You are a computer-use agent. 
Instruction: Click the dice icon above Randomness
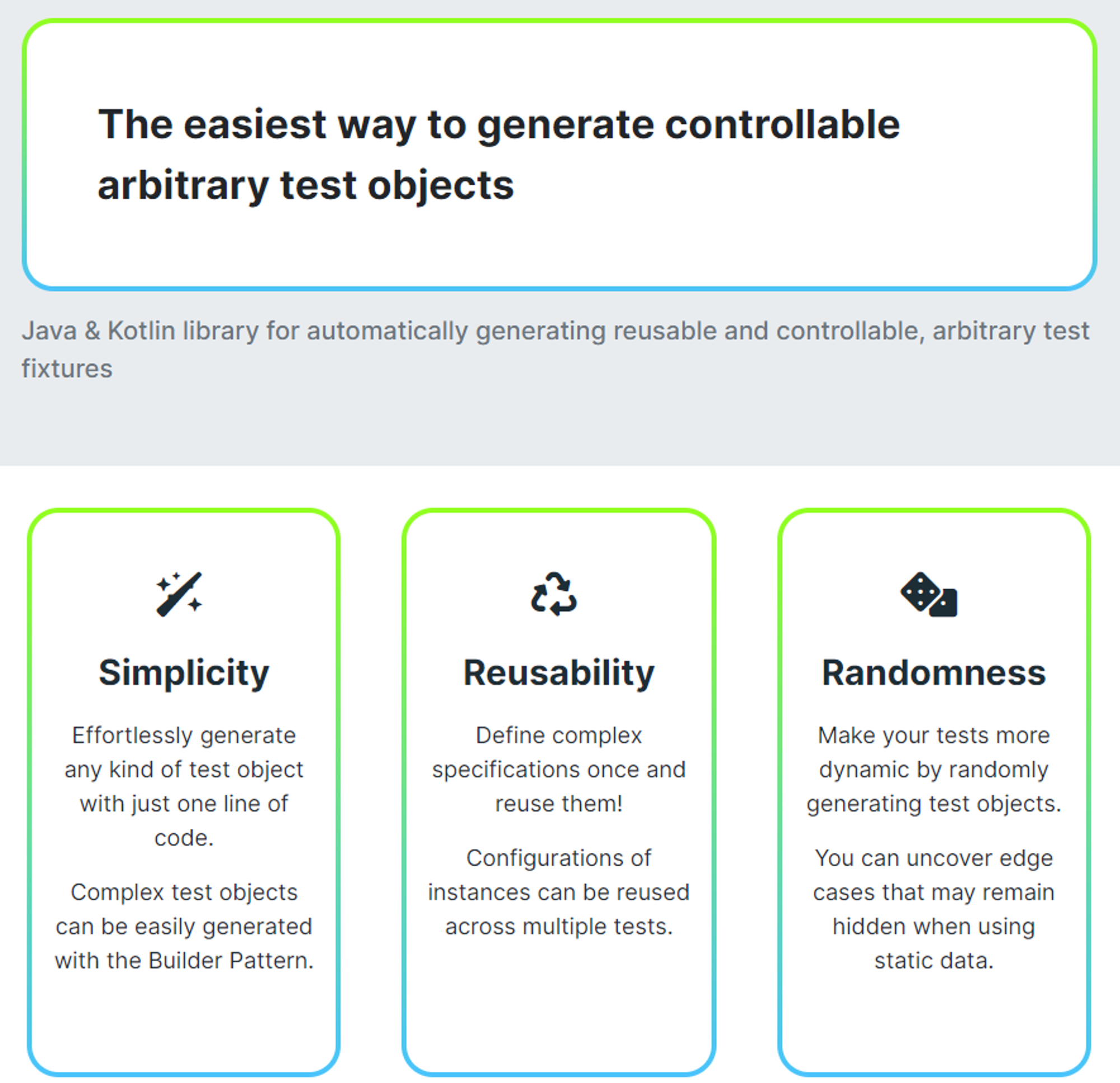click(x=929, y=594)
